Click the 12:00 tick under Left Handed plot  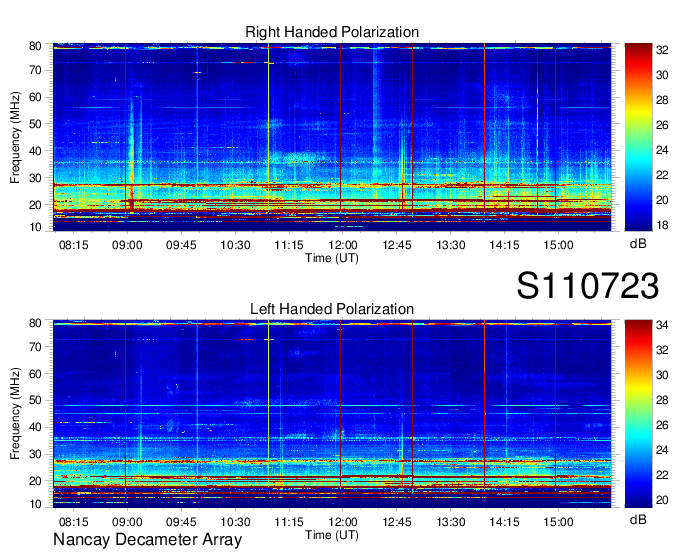(343, 522)
